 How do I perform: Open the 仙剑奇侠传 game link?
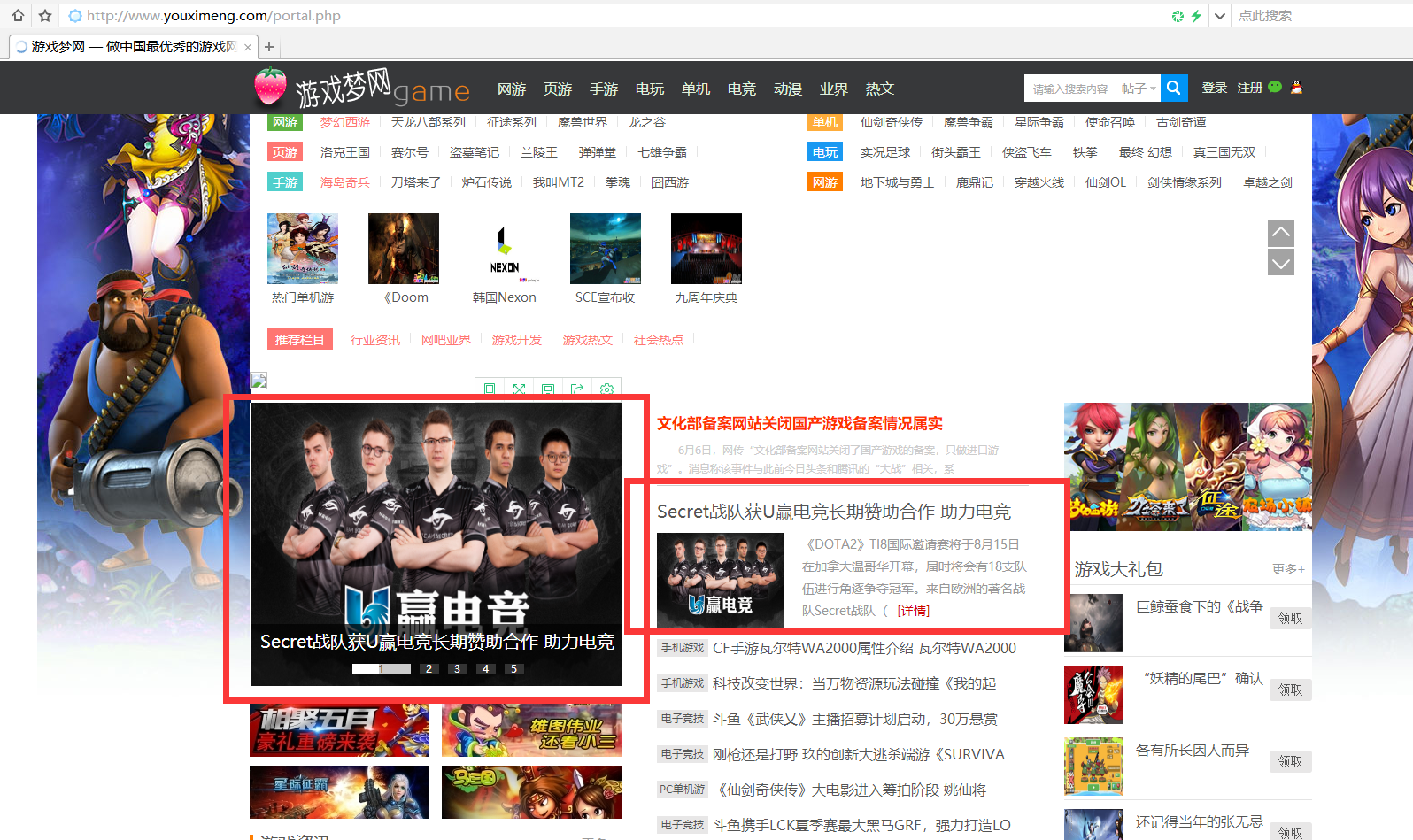[891, 122]
